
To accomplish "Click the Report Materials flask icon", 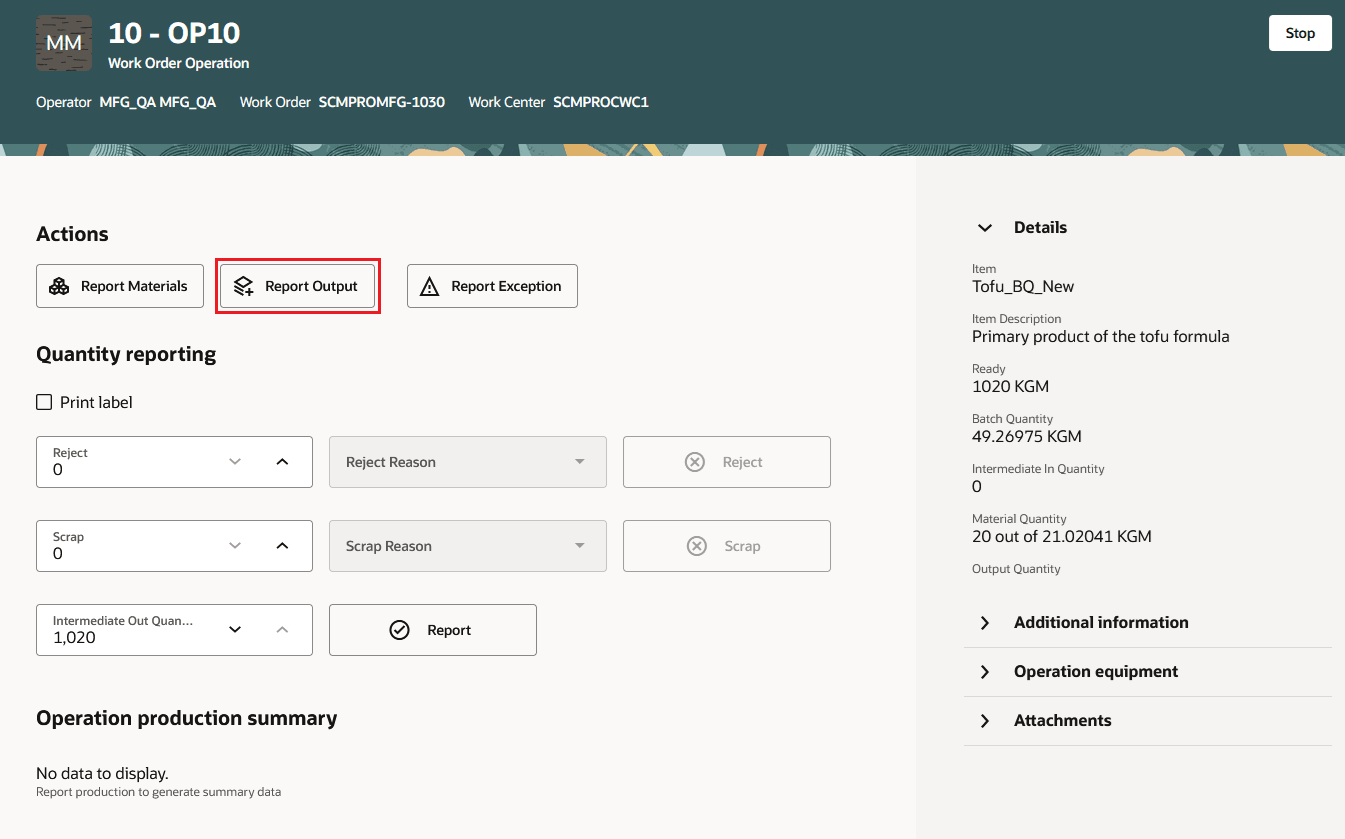I will [x=59, y=286].
